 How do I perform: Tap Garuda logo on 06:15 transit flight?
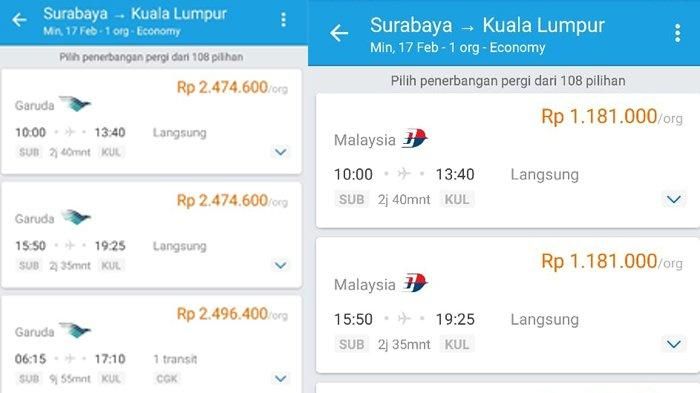75,330
